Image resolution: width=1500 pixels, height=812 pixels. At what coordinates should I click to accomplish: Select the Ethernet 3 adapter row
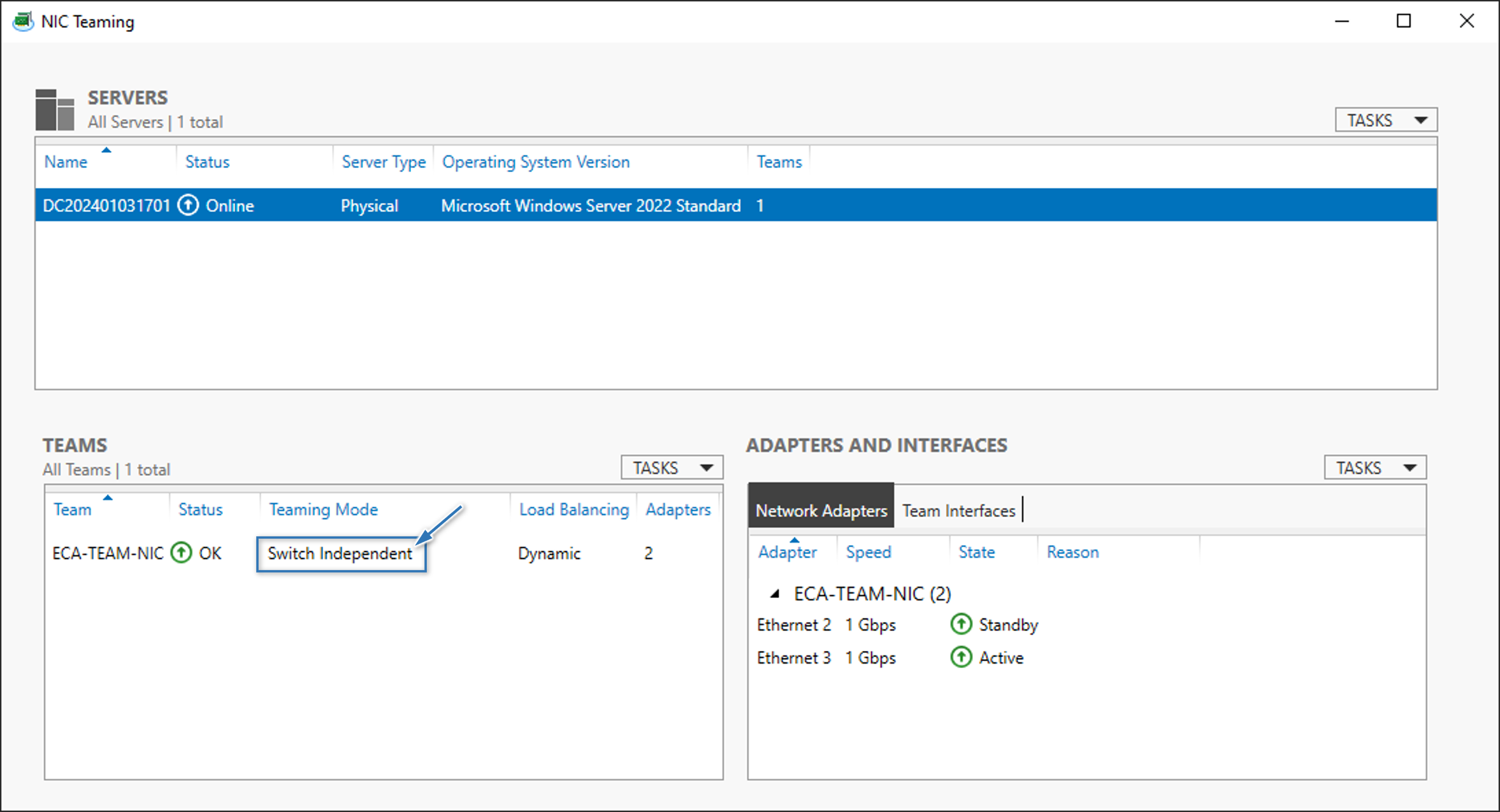click(x=793, y=657)
